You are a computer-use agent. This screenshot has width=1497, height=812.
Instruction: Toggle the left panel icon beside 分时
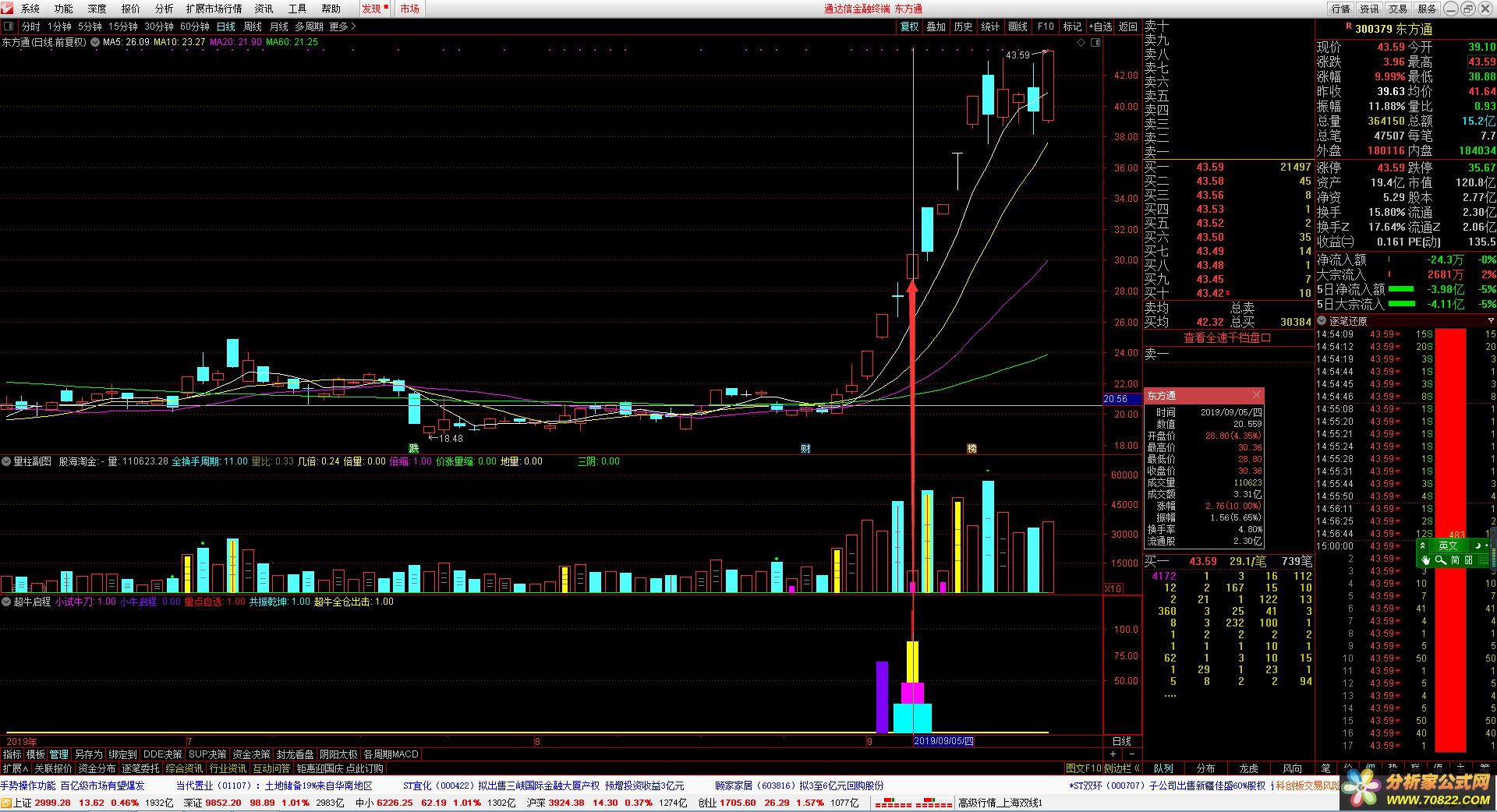[10, 26]
